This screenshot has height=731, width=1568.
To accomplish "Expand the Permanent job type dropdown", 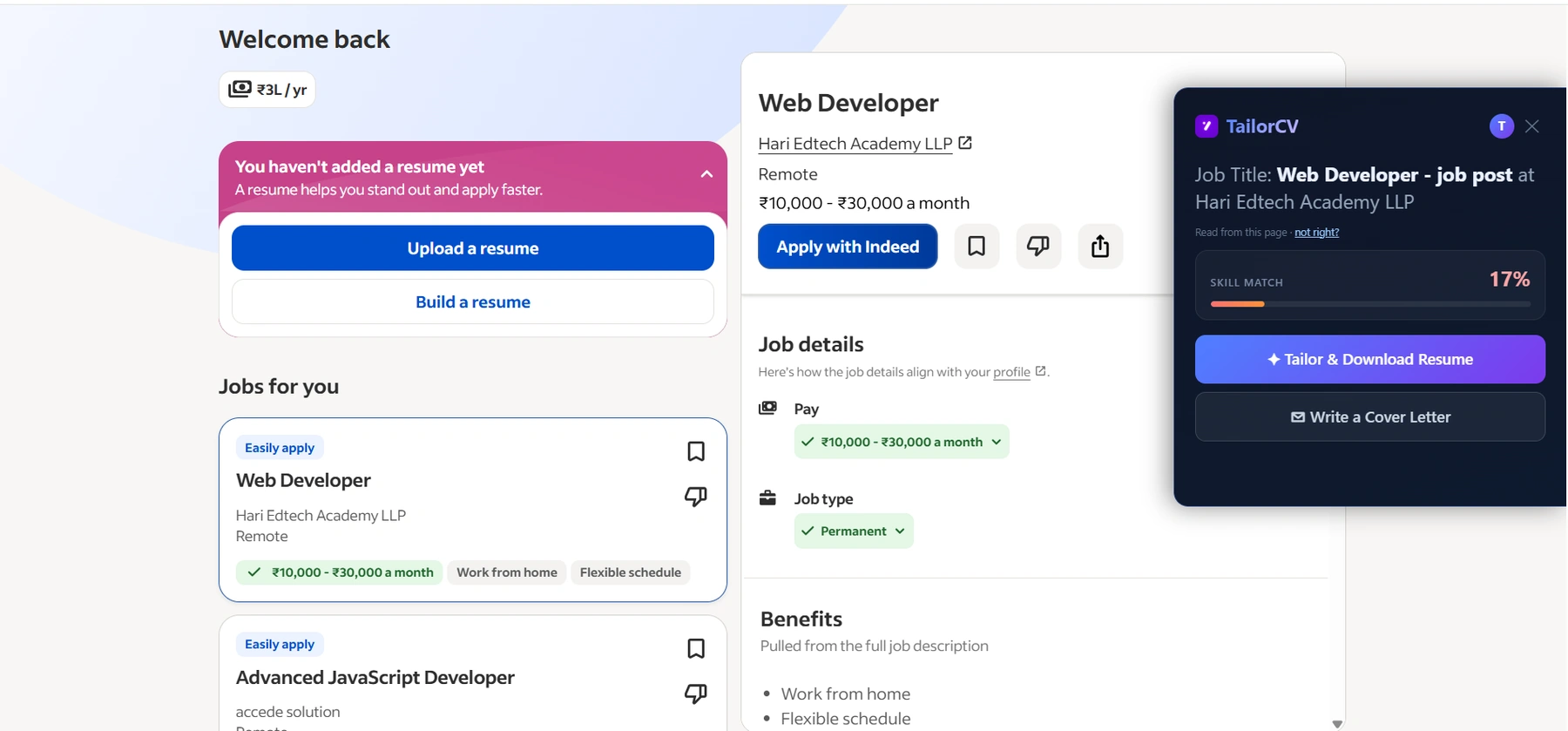I will click(854, 531).
